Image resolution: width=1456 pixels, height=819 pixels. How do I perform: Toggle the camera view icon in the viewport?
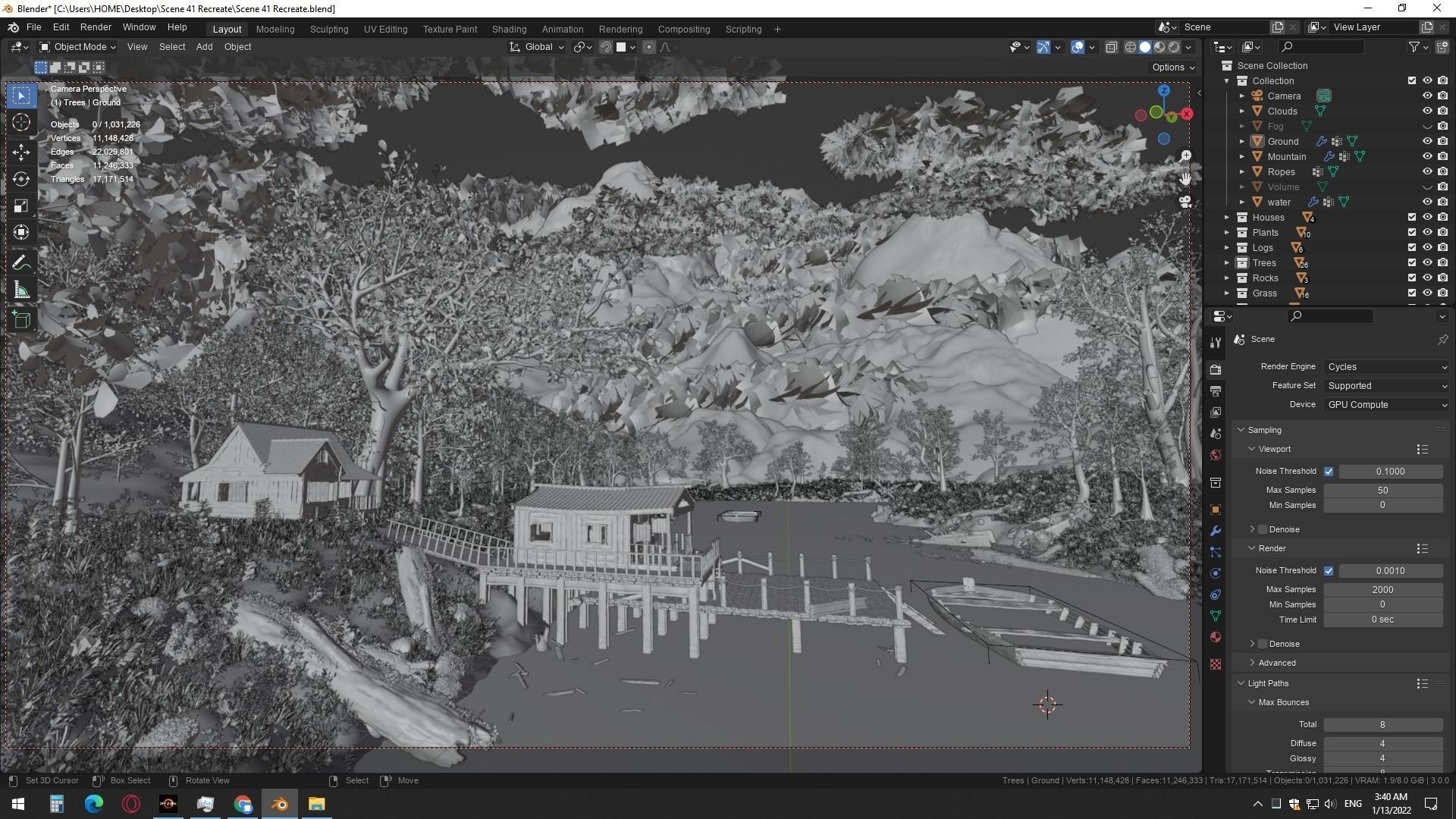pyautogui.click(x=1185, y=202)
